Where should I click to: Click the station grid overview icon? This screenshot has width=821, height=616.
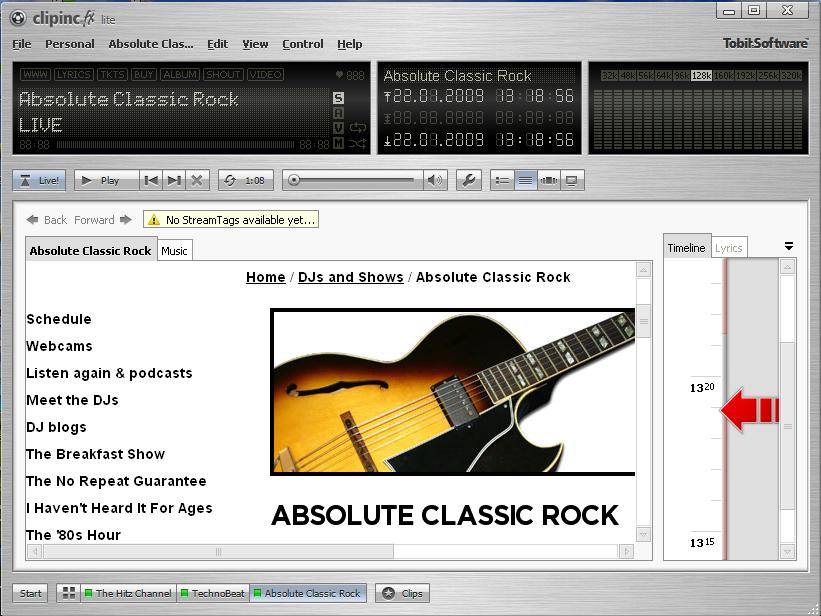coord(69,593)
